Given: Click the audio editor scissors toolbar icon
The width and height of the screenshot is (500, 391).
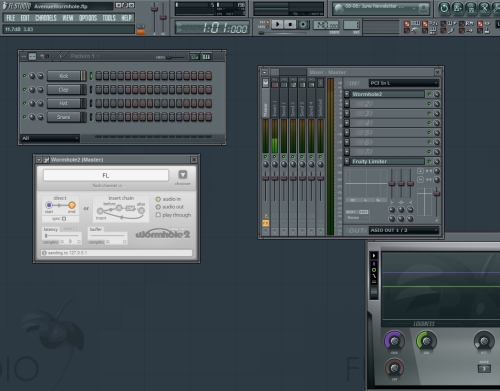Looking at the screenshot, I should (x=484, y=8).
